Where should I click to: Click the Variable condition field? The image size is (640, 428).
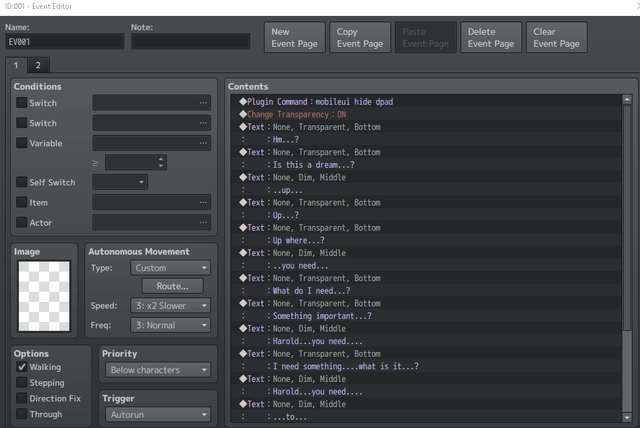(151, 143)
